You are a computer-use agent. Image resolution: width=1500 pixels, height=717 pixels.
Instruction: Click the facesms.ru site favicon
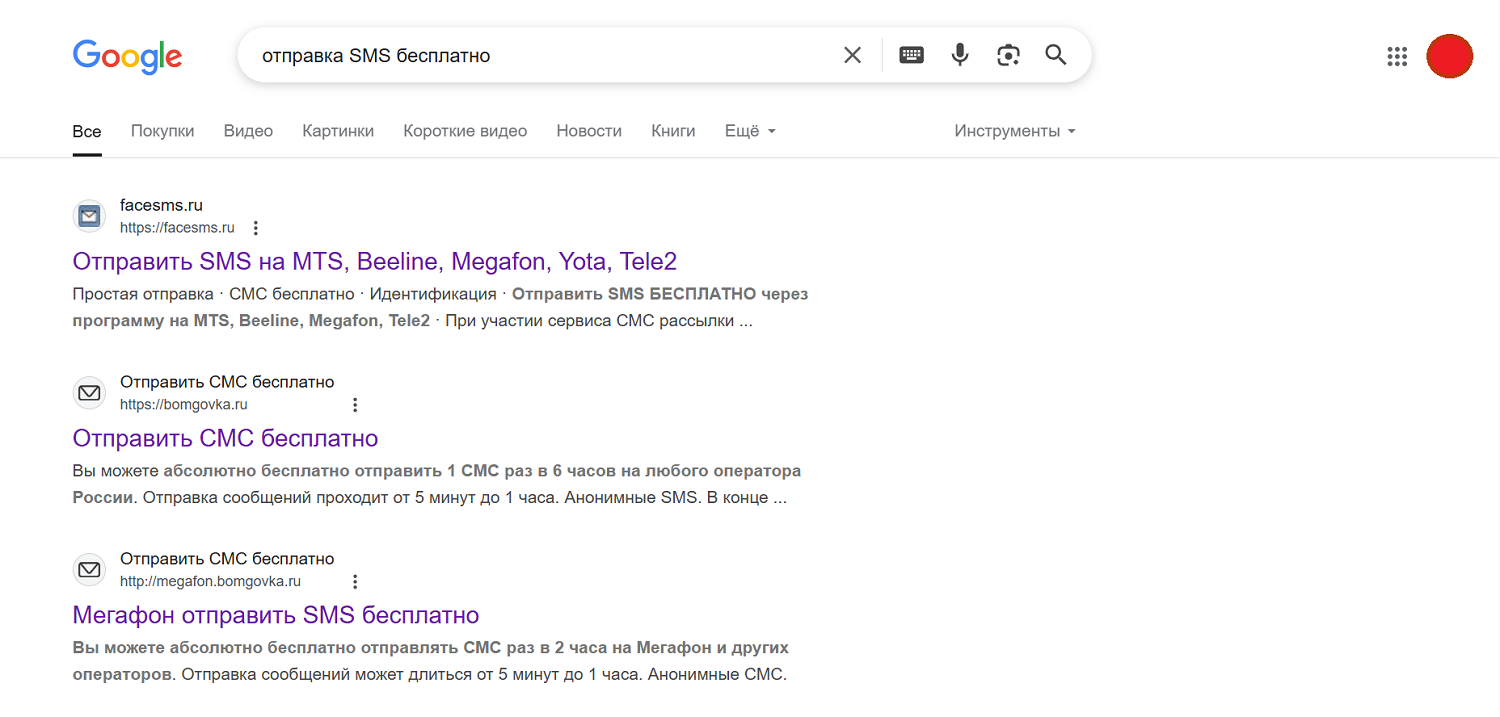click(89, 216)
